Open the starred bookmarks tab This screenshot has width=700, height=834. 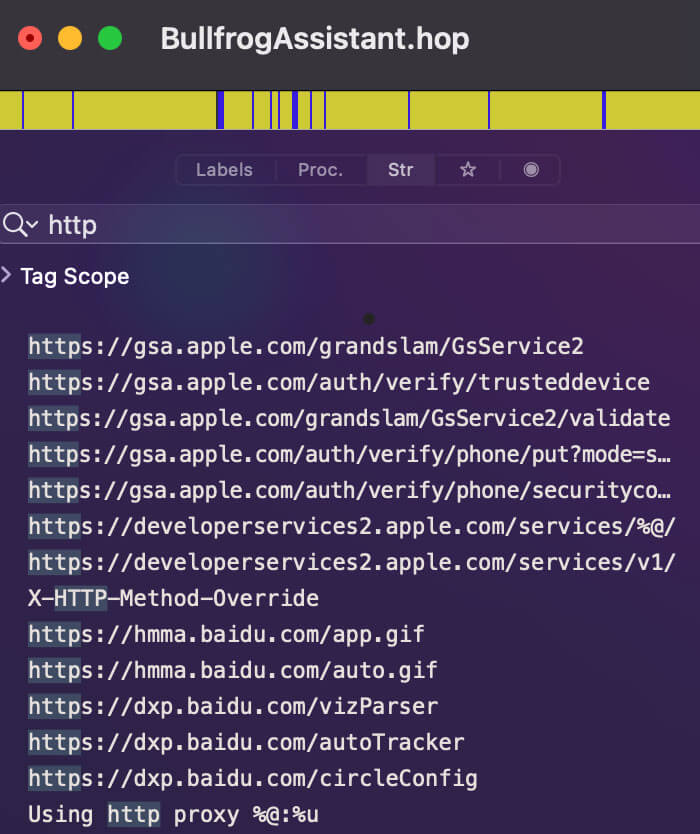pos(467,170)
